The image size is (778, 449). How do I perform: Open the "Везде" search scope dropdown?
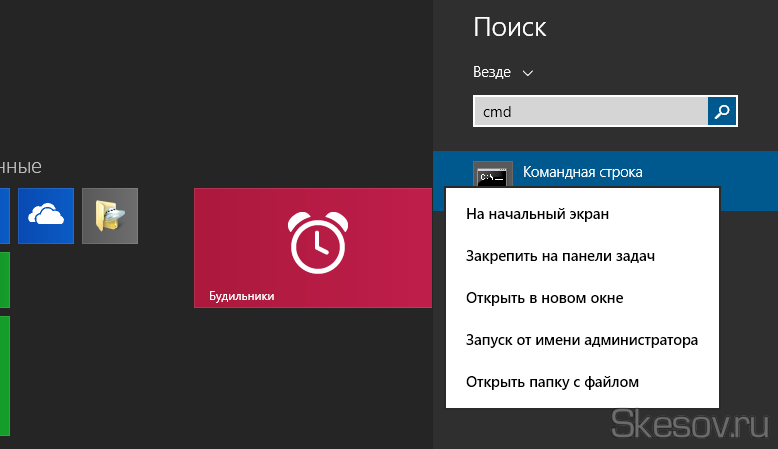tap(492, 72)
